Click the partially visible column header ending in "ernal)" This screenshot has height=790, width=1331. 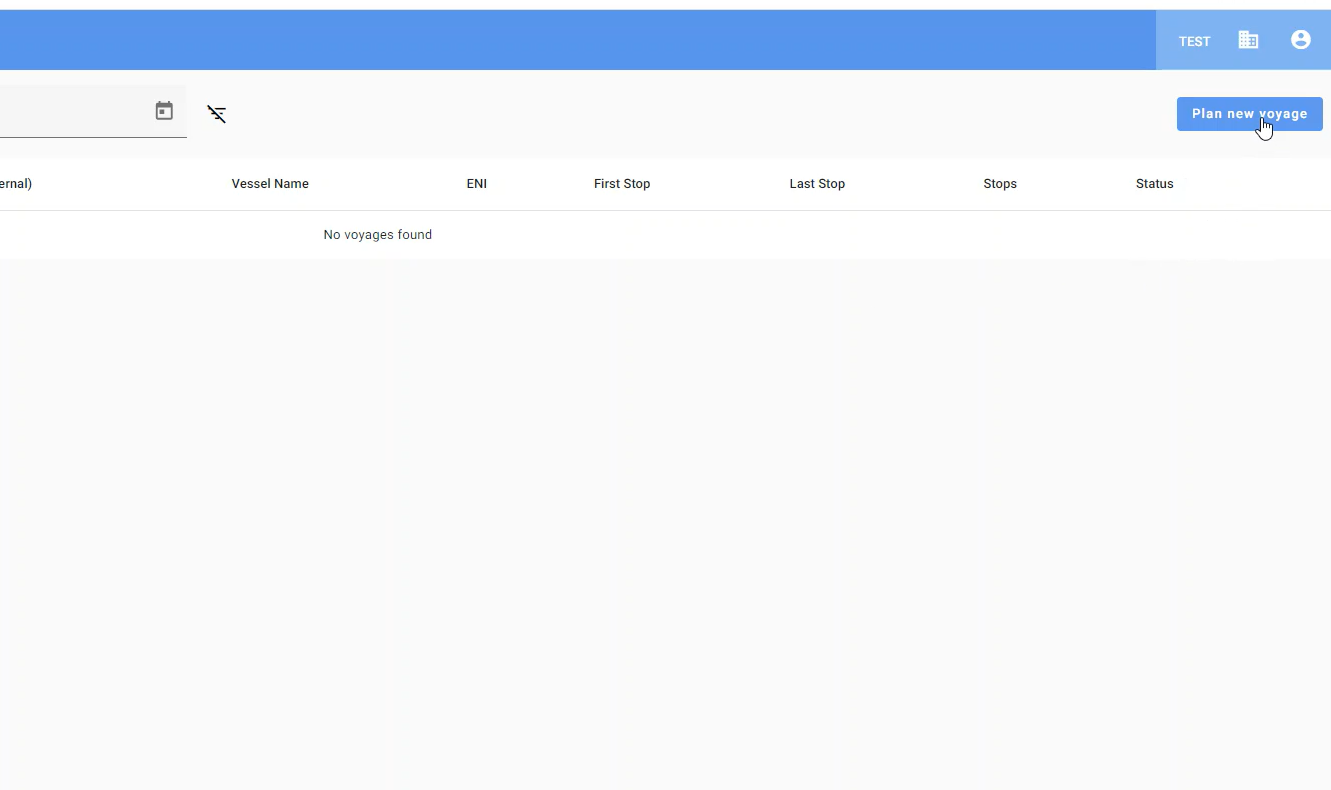16,184
